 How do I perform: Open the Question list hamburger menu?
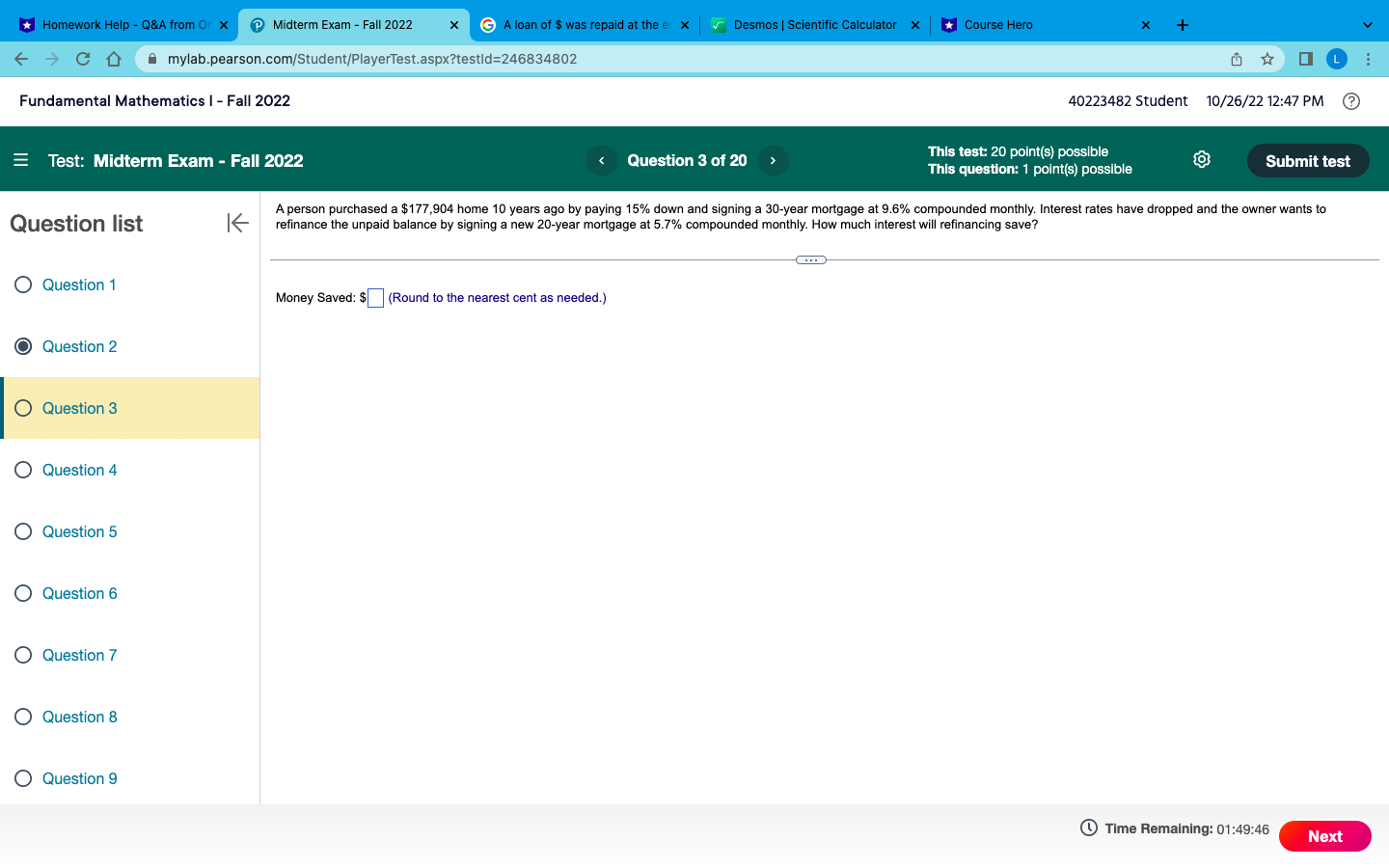coord(21,160)
